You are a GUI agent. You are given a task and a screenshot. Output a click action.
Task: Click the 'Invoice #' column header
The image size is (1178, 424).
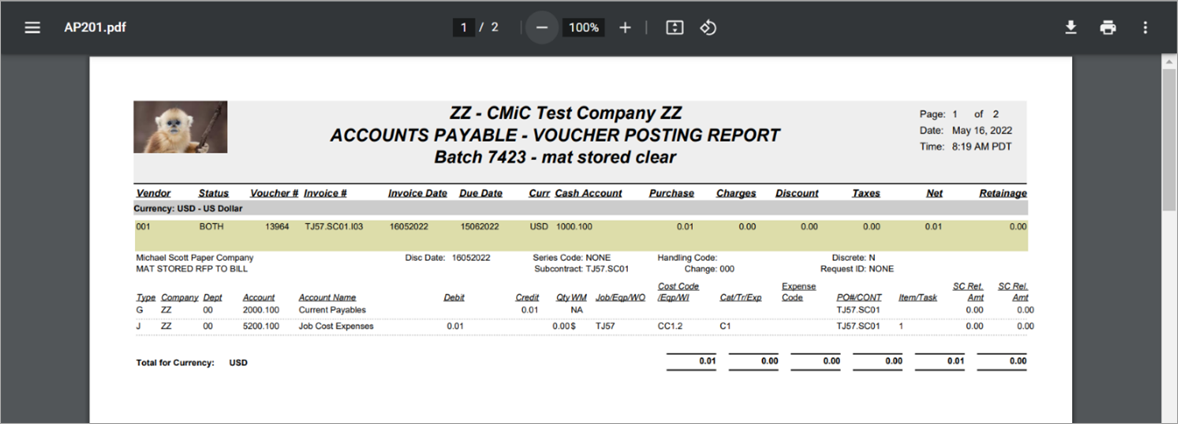(325, 193)
